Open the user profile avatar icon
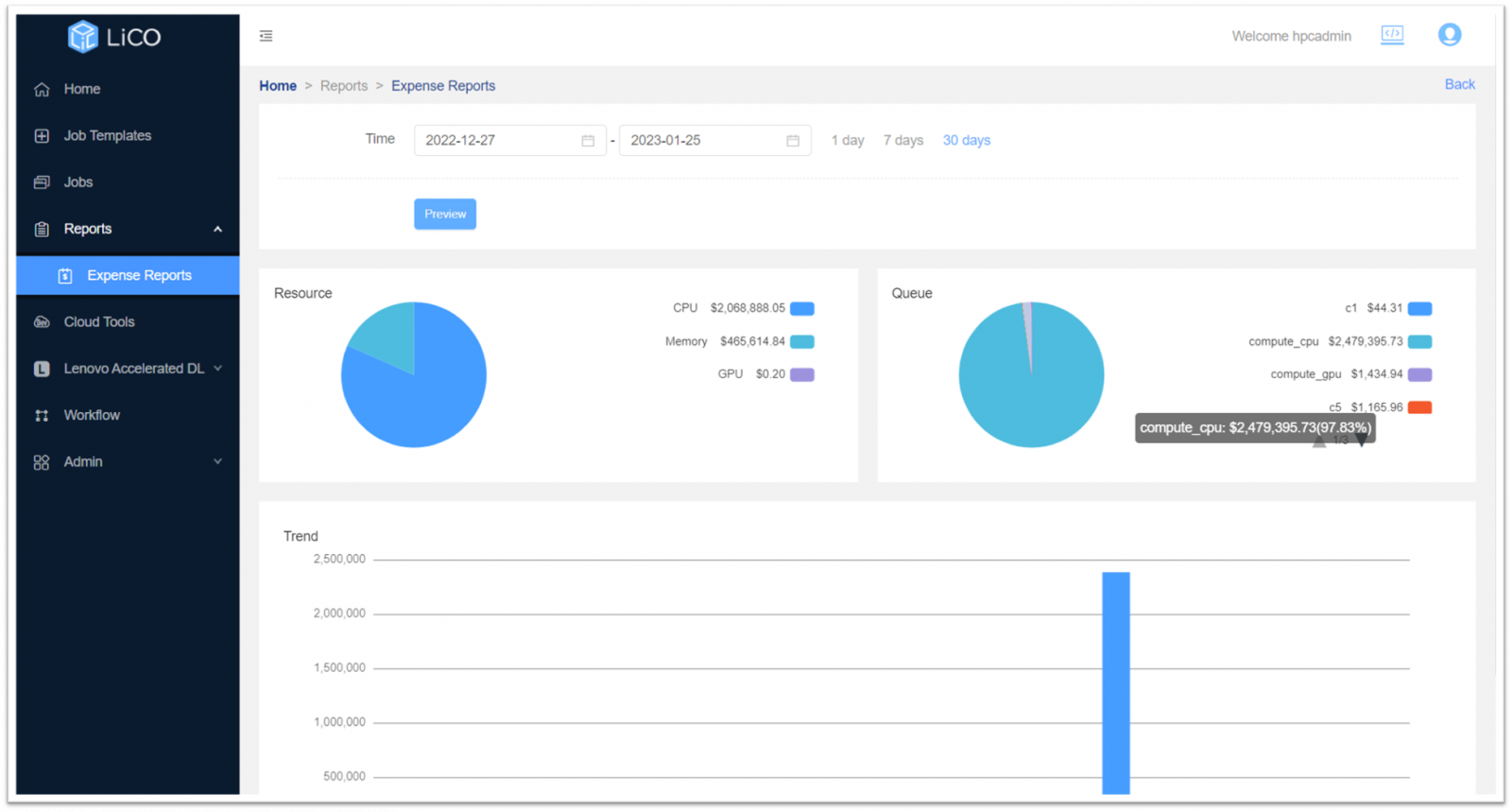The image size is (1512, 812). [x=1449, y=35]
